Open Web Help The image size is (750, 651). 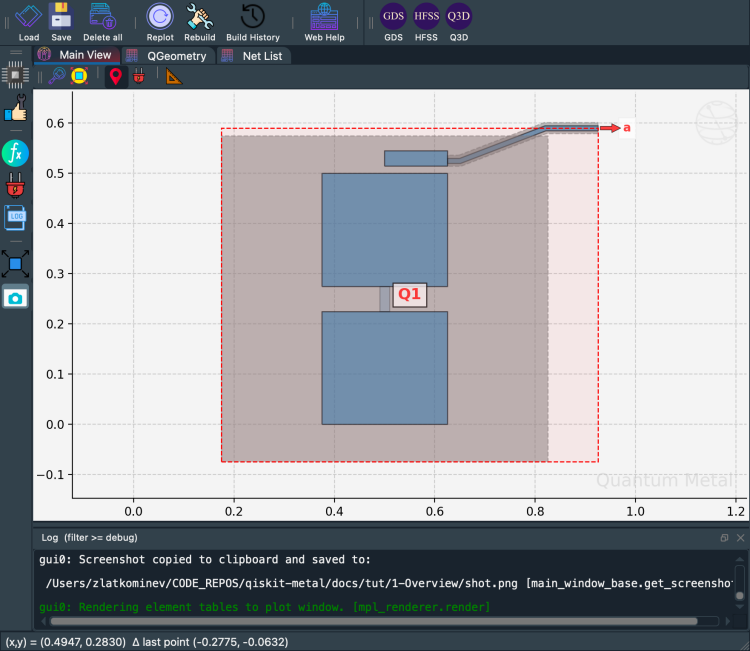[x=324, y=17]
